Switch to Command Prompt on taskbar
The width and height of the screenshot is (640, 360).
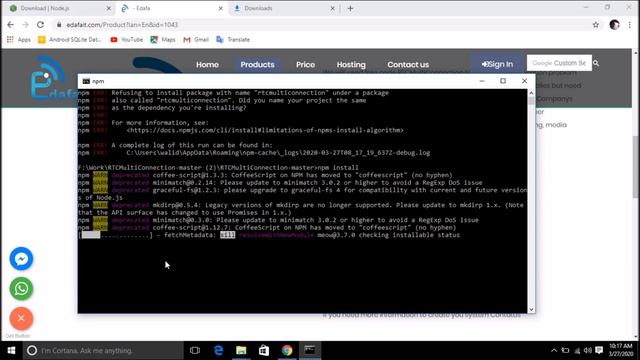click(x=310, y=350)
